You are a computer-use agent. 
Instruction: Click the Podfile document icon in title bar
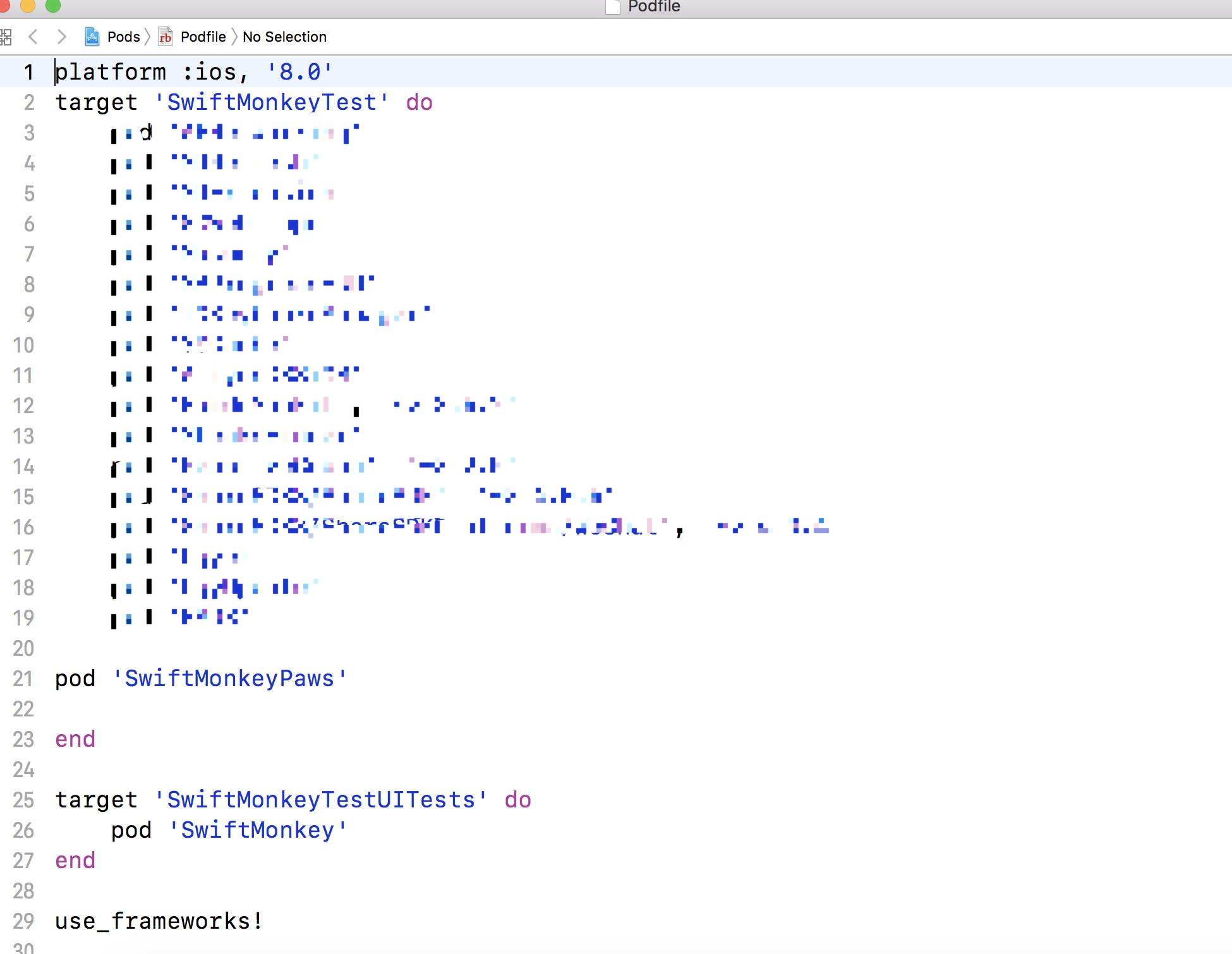[612, 7]
